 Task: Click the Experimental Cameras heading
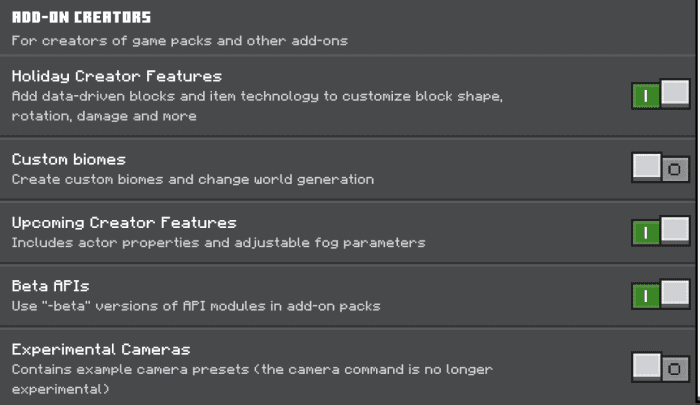(100, 349)
